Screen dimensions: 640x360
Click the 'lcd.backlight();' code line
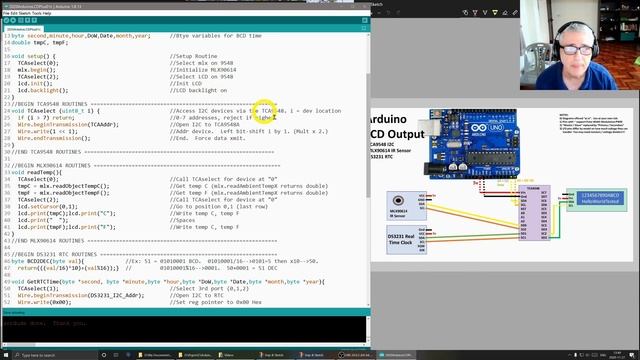(x=43, y=91)
